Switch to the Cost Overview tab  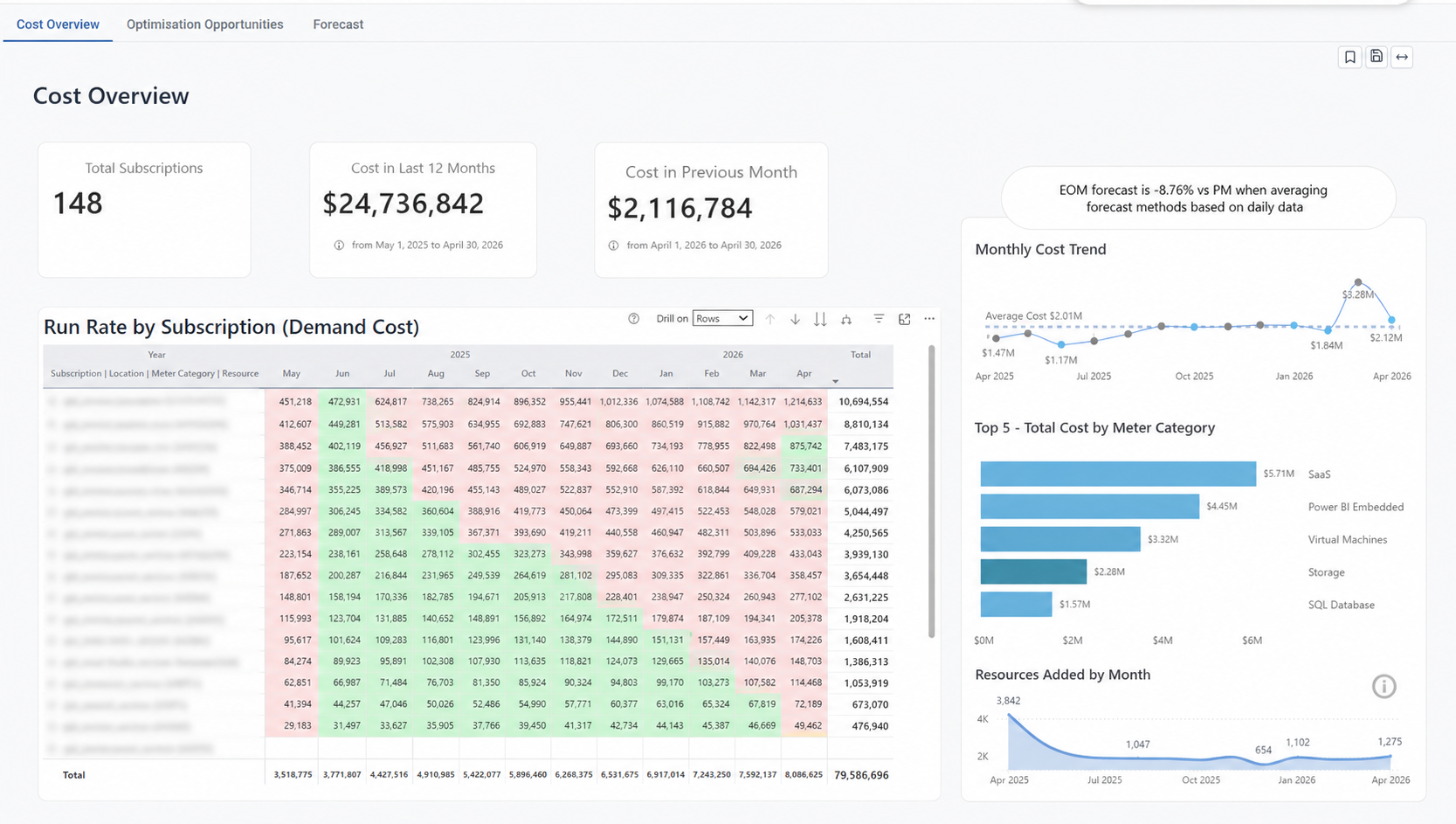click(x=58, y=24)
